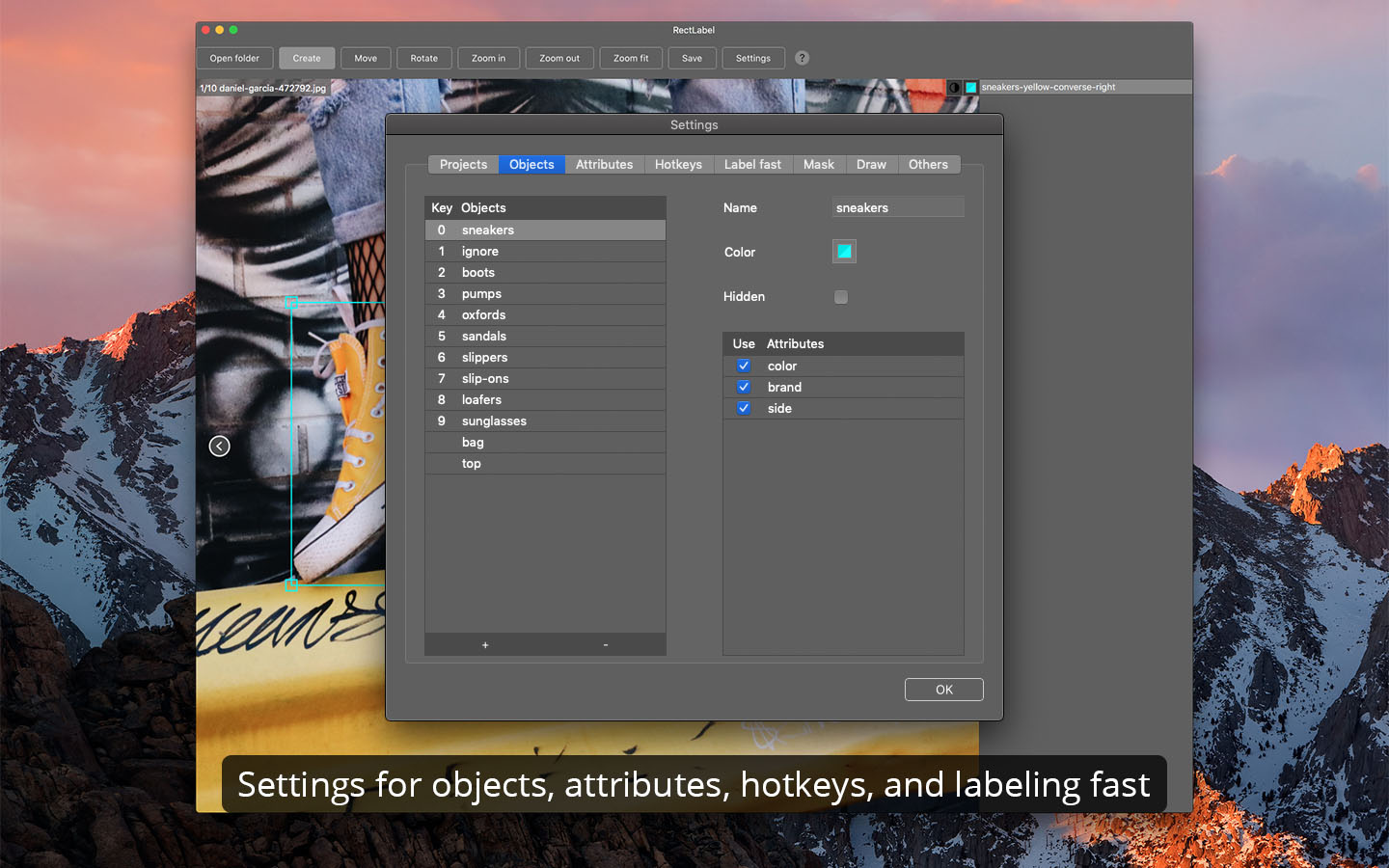1389x868 pixels.
Task: Uncheck the brand attribute
Action: (x=744, y=387)
